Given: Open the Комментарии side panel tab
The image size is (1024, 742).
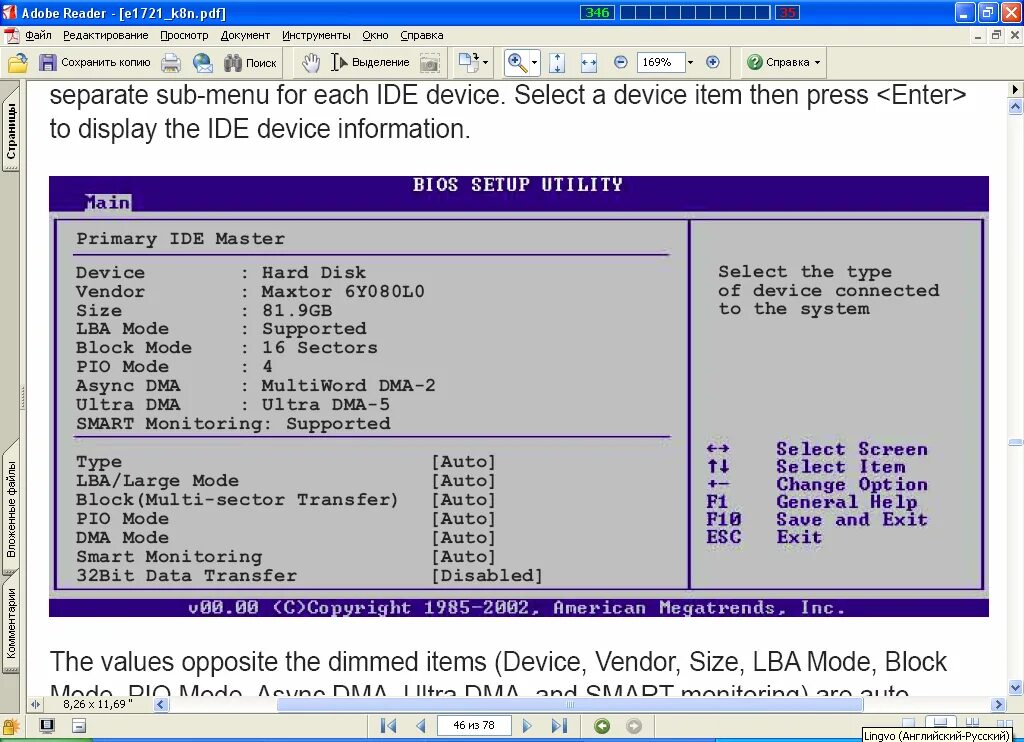Looking at the screenshot, I should pyautogui.click(x=11, y=624).
